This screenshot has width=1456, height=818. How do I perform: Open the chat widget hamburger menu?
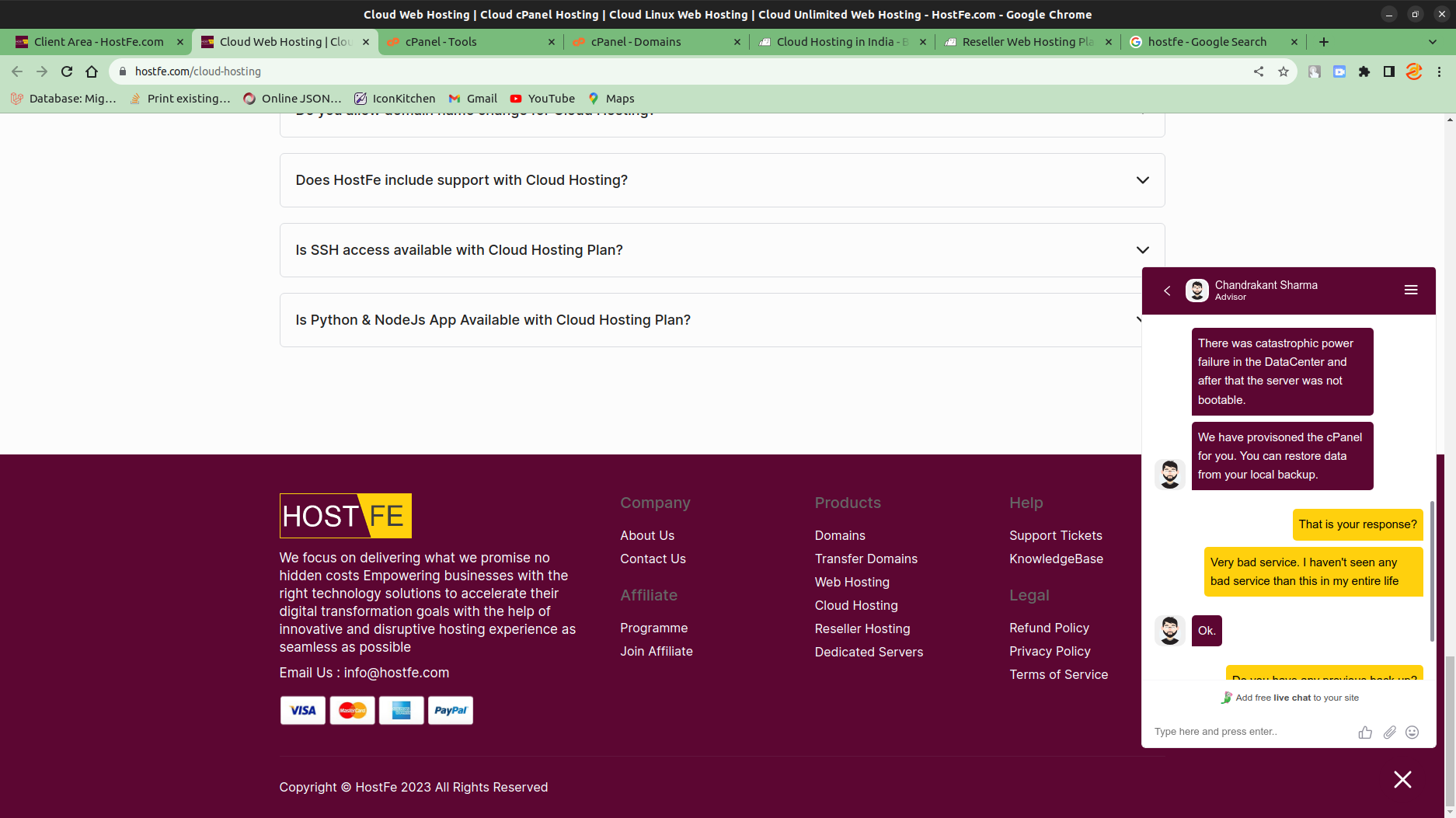click(1411, 290)
